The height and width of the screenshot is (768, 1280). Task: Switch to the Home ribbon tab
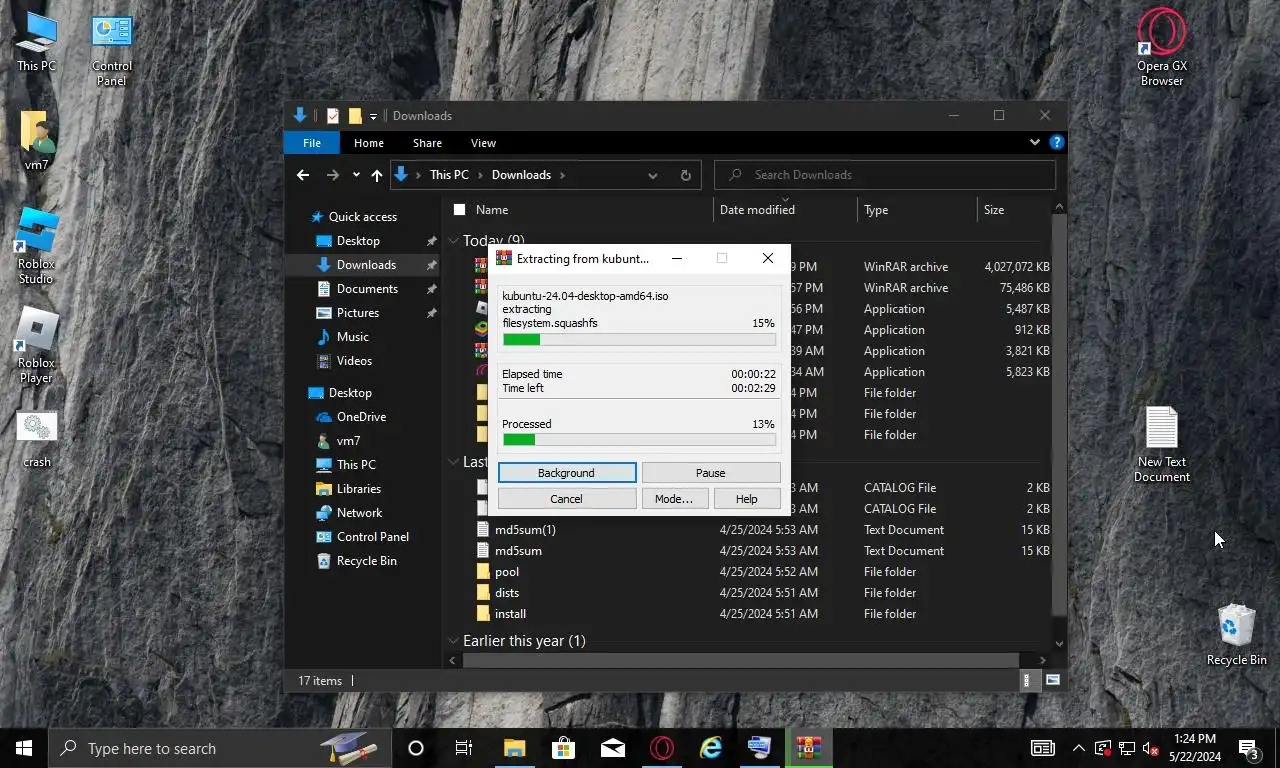pyautogui.click(x=369, y=143)
